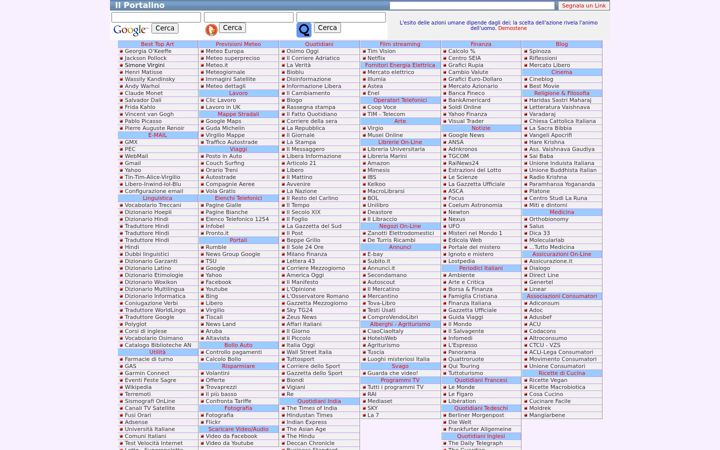The image size is (720, 450).
Task: Open the E-bay link under Annunci
Action: (375, 254)
